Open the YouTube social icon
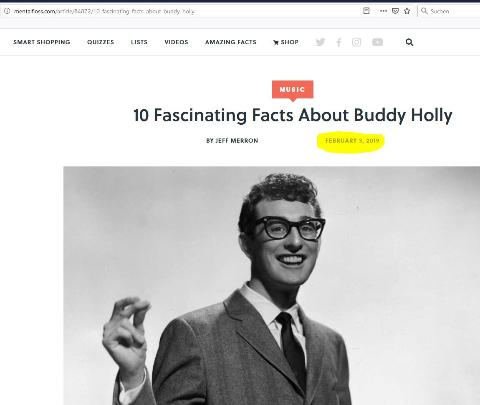This screenshot has height=405, width=480. click(x=377, y=42)
